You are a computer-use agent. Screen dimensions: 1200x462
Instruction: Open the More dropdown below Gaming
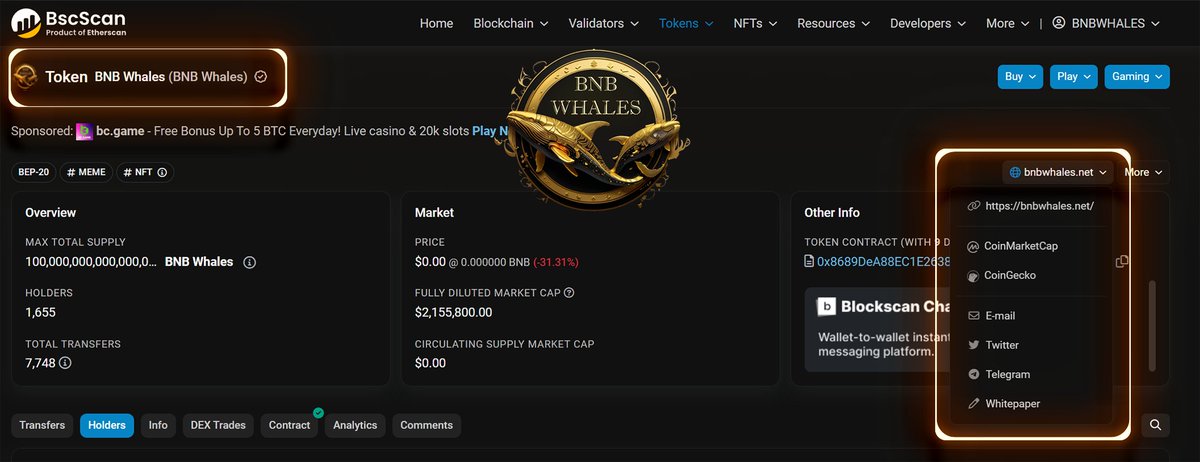tap(1143, 172)
